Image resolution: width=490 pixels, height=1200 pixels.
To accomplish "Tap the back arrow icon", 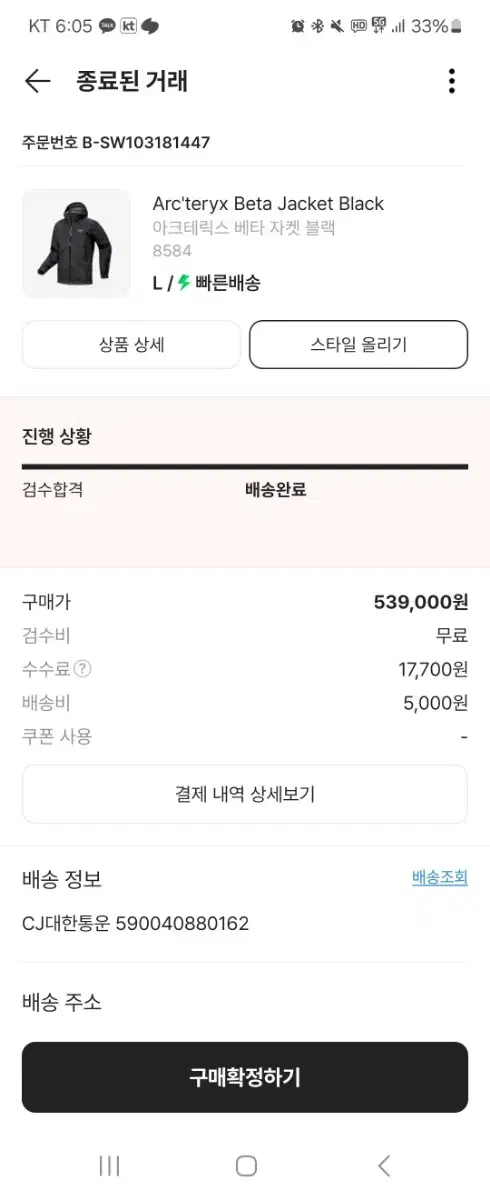I will click(x=37, y=81).
